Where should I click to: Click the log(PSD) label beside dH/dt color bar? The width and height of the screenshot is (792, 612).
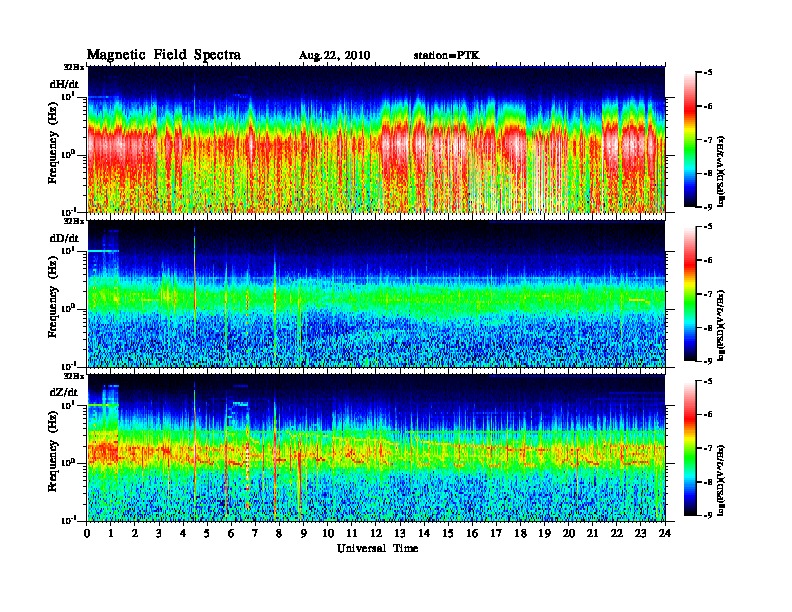point(722,171)
